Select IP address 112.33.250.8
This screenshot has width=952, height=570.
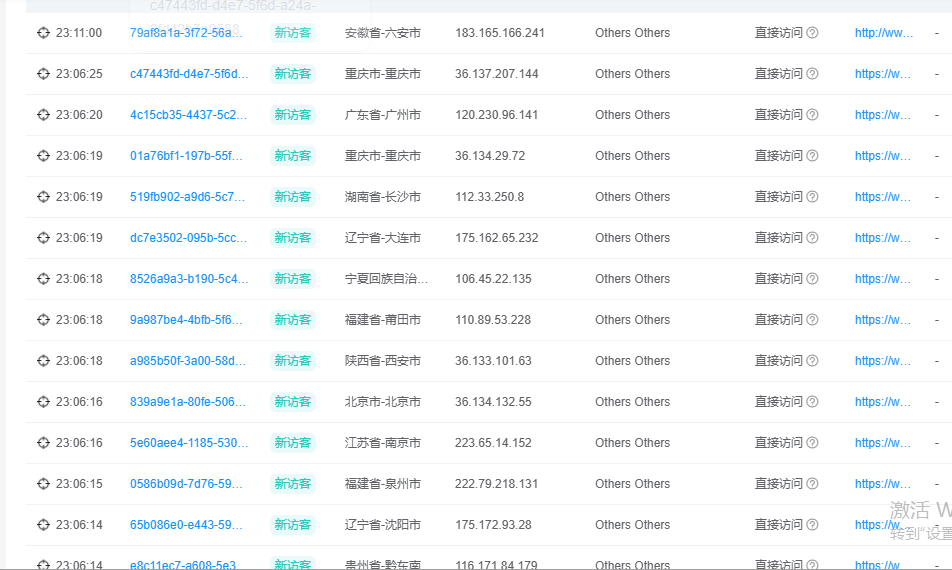click(x=489, y=197)
